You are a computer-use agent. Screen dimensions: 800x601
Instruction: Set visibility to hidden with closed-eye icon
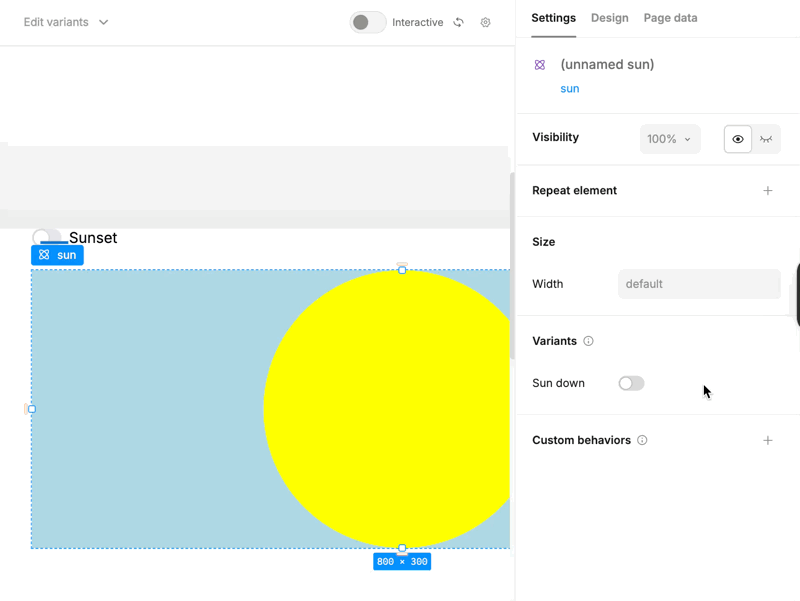[x=766, y=139]
